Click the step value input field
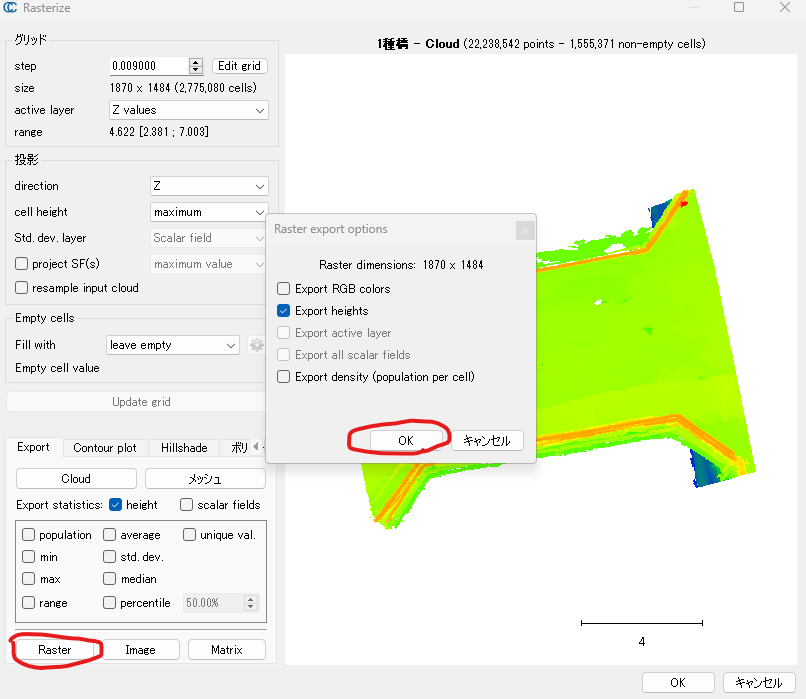The width and height of the screenshot is (806, 699). [x=148, y=66]
